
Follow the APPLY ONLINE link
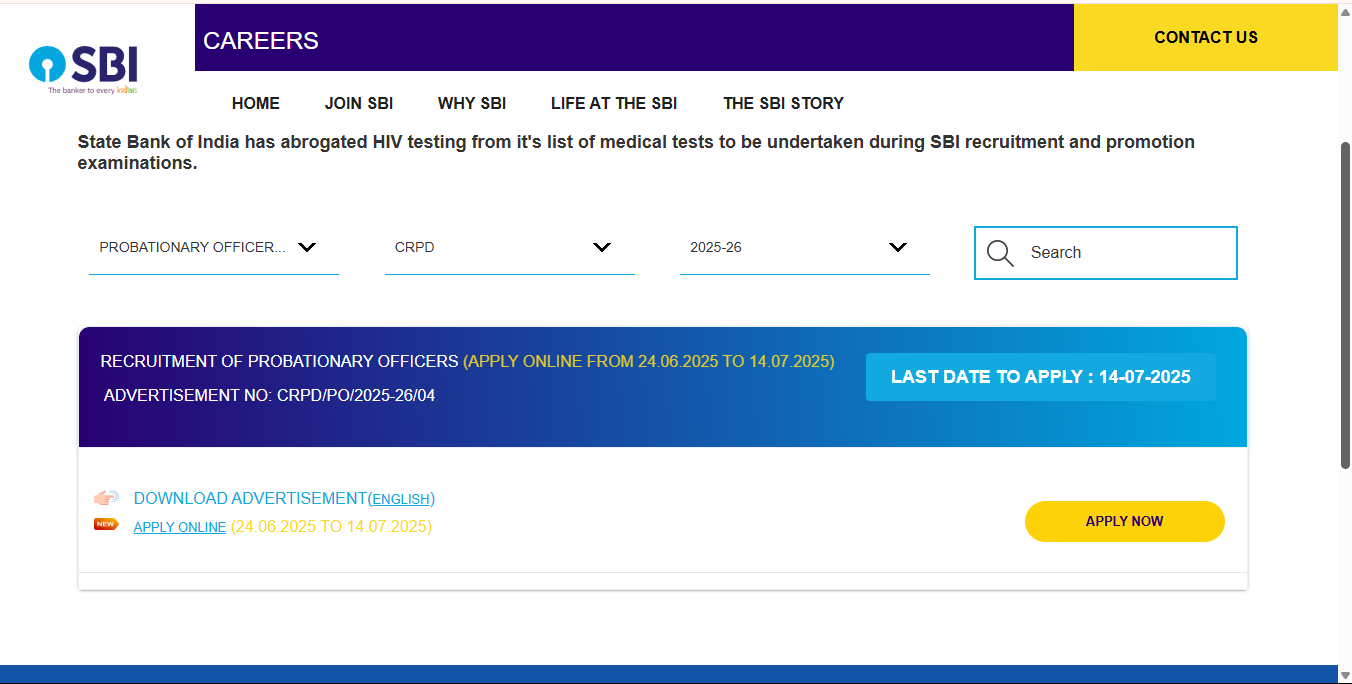point(180,527)
